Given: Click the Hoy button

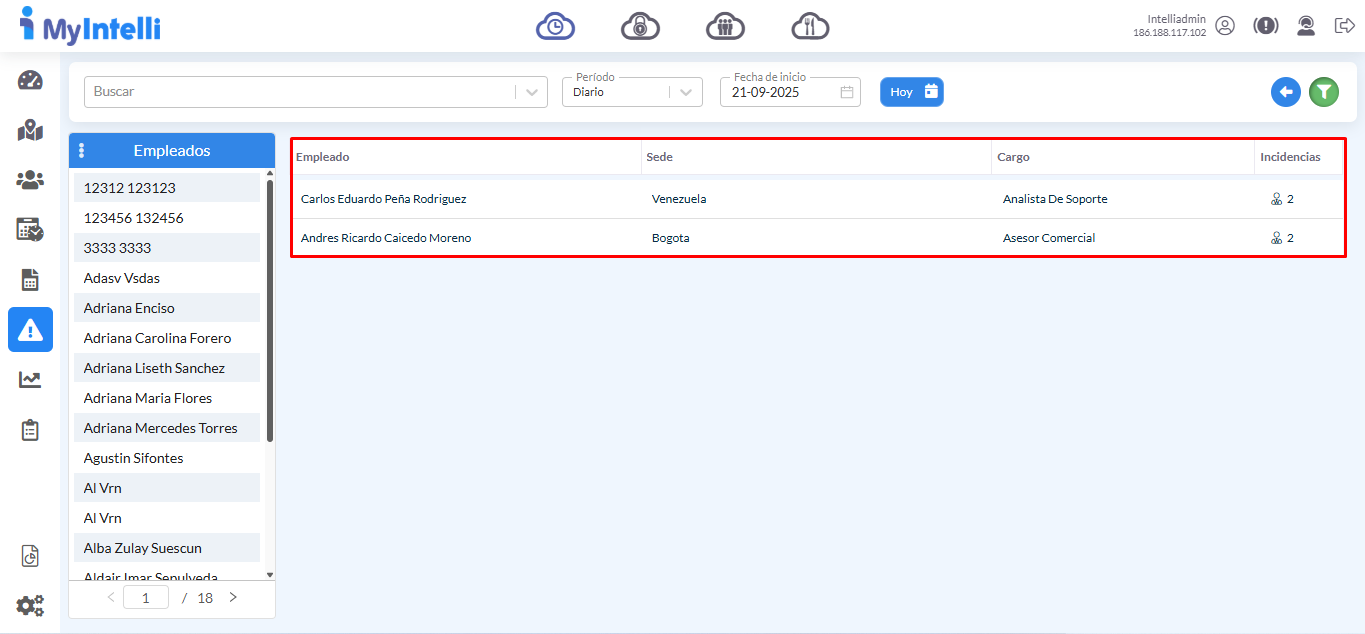Looking at the screenshot, I should point(911,92).
